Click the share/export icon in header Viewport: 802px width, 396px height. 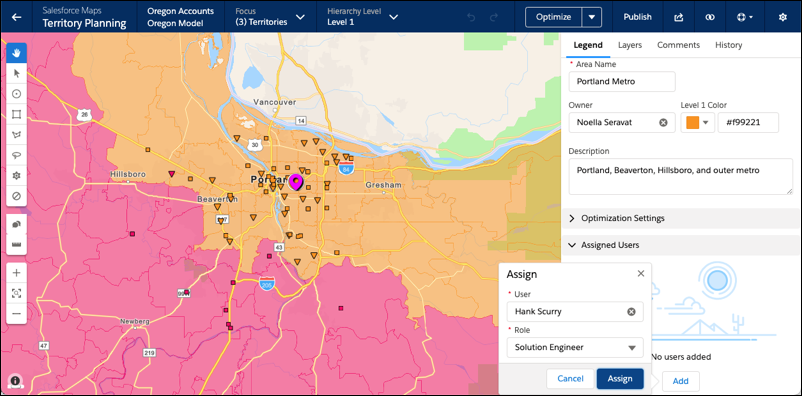679,17
